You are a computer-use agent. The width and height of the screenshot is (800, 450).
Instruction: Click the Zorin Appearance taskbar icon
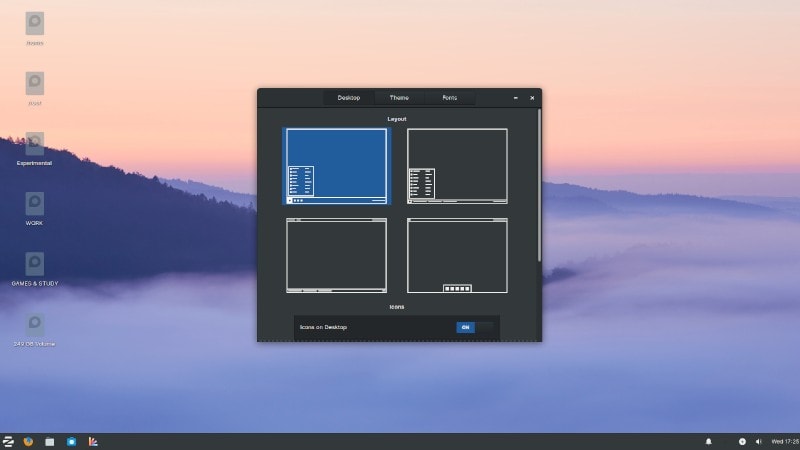93,441
